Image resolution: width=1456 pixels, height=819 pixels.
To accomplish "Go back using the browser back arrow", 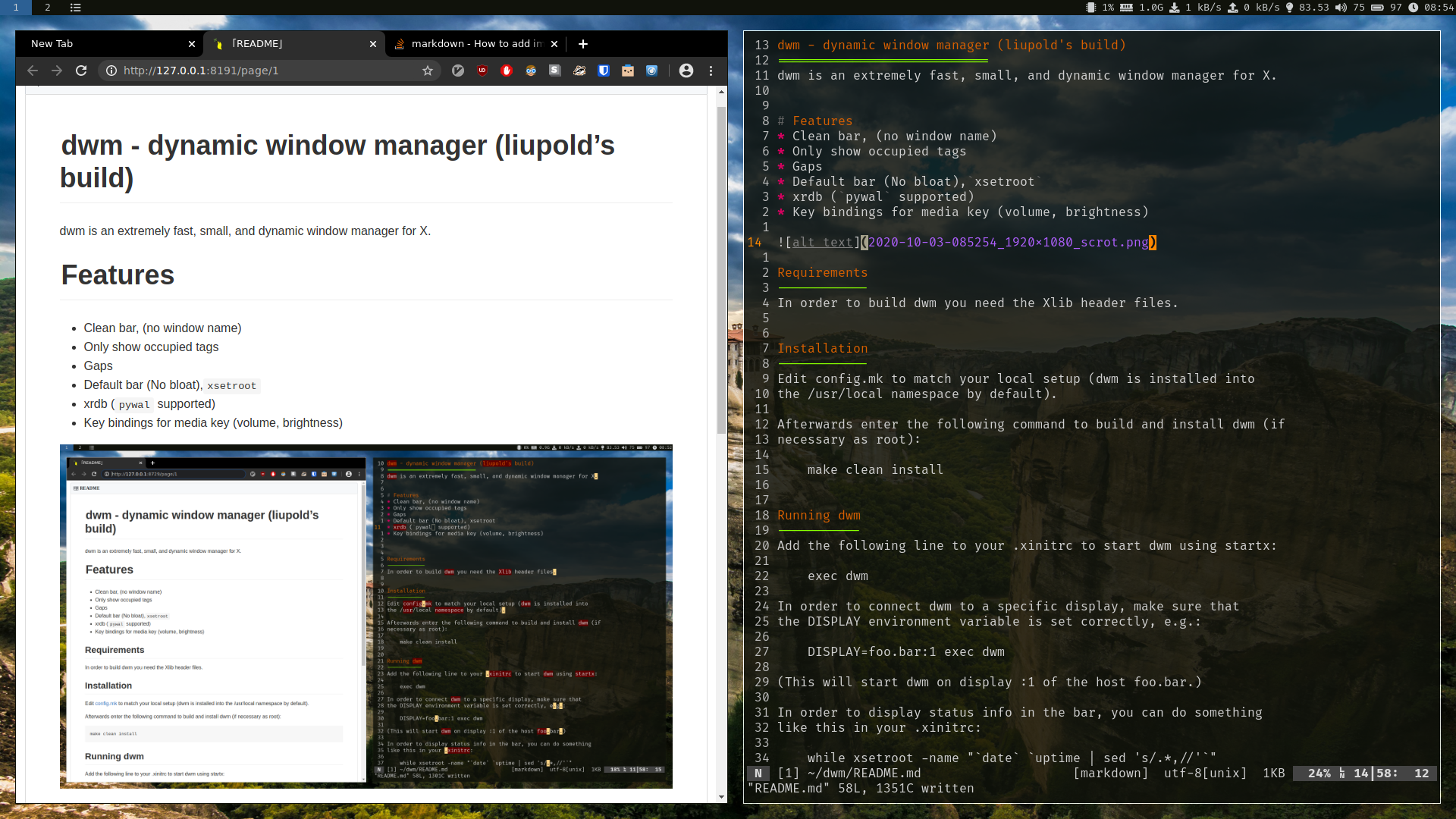I will [33, 71].
